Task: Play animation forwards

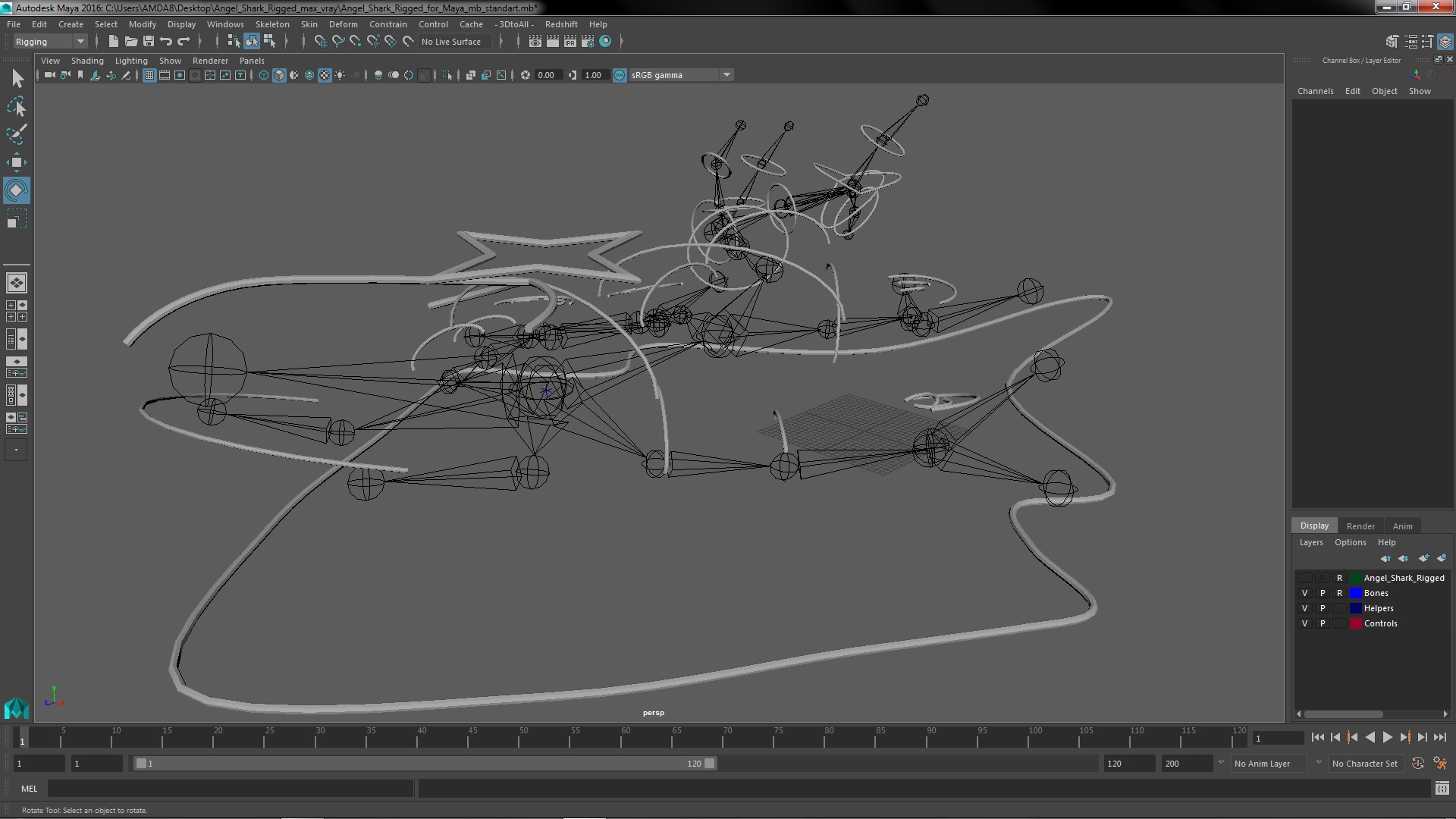Action: pos(1387,737)
